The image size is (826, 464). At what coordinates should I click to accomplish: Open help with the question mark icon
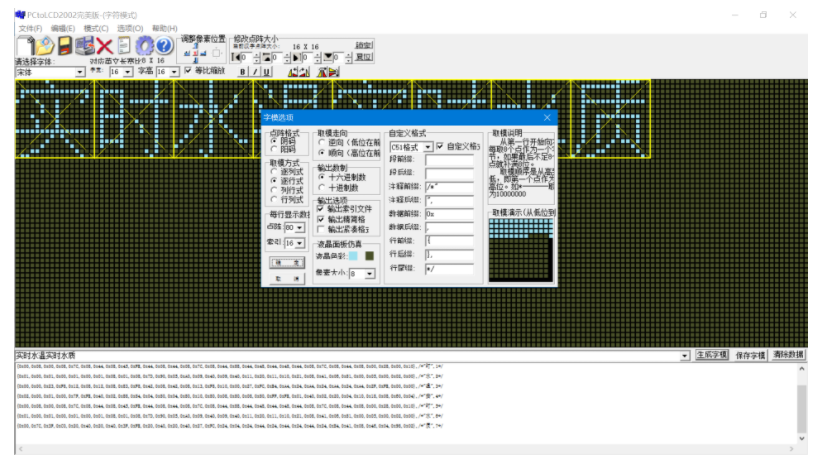164,46
